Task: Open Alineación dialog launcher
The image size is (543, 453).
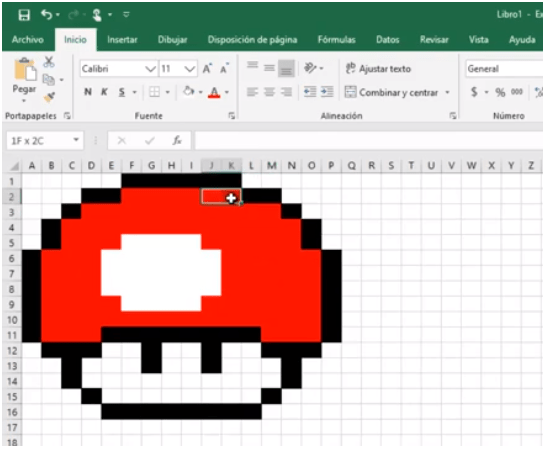Action: click(x=453, y=116)
